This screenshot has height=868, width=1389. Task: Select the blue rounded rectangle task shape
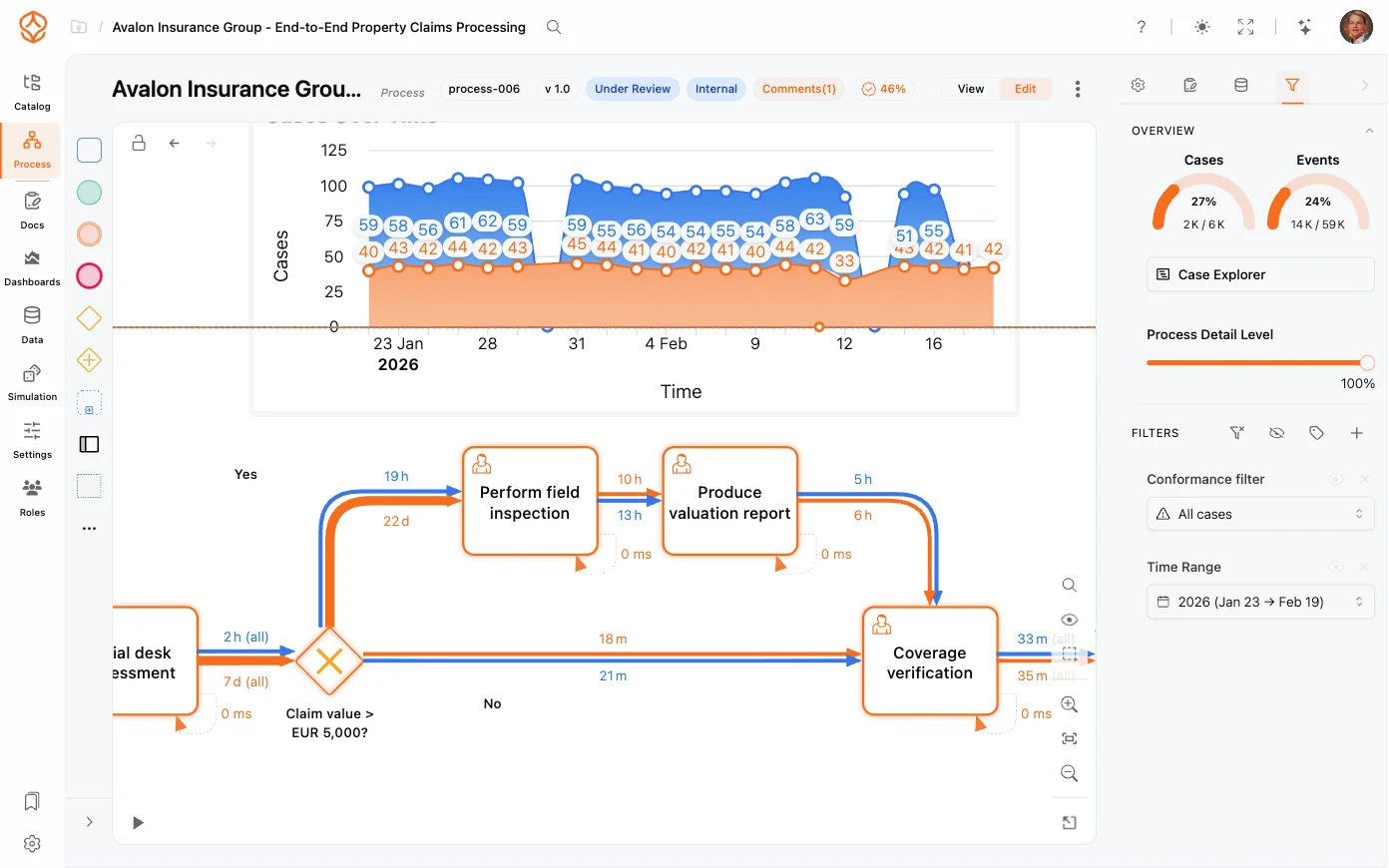(90, 151)
